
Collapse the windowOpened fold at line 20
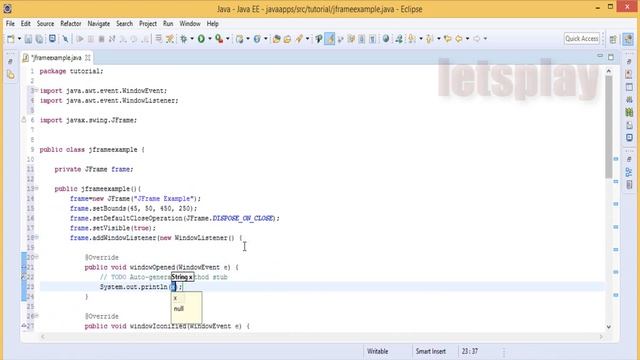click(x=36, y=257)
